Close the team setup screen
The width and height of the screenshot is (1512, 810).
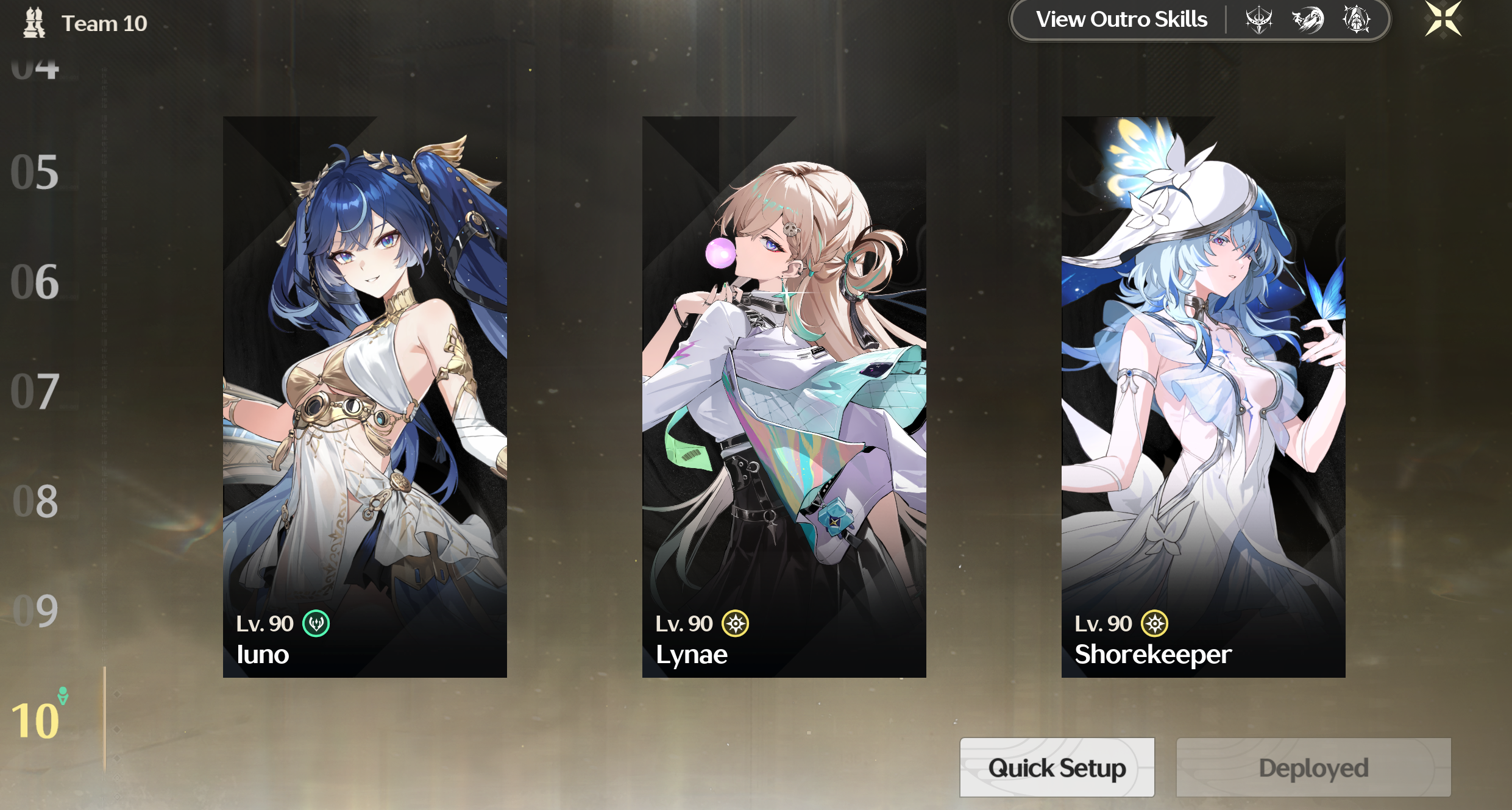point(1443,19)
